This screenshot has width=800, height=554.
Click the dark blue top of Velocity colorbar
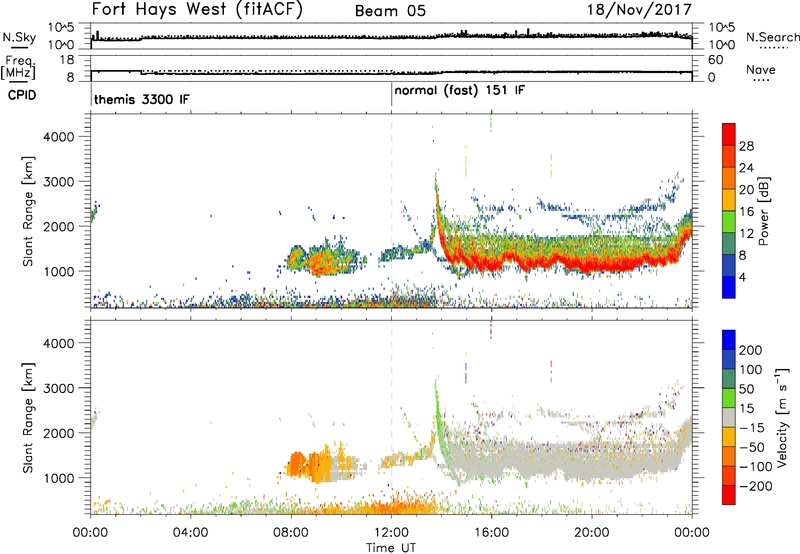pos(729,340)
